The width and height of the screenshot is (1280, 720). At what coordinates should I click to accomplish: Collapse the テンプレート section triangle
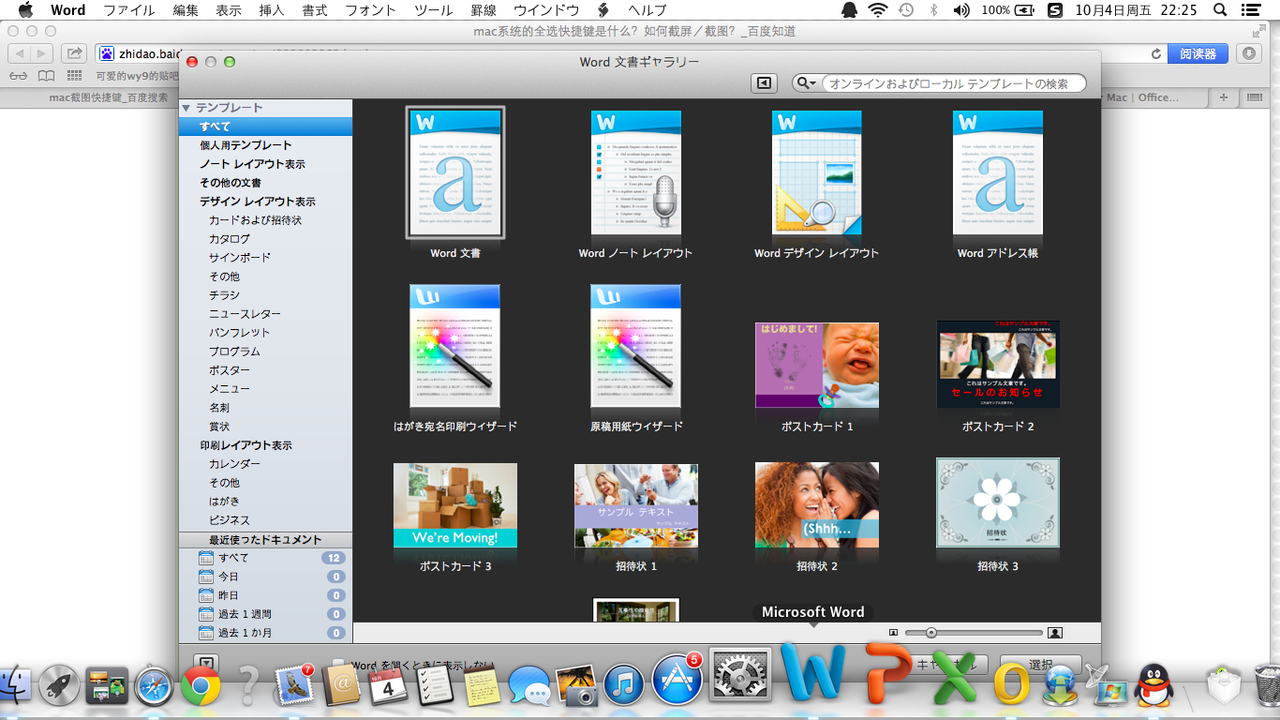[186, 108]
